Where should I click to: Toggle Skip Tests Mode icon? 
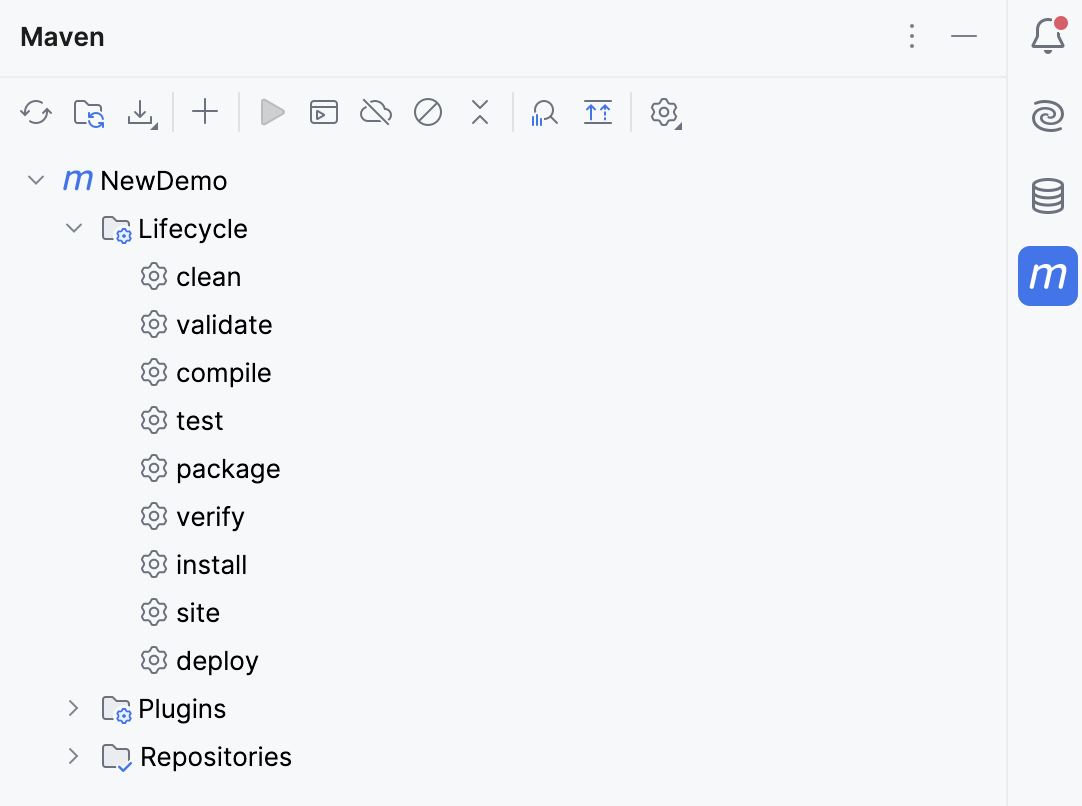pos(428,112)
